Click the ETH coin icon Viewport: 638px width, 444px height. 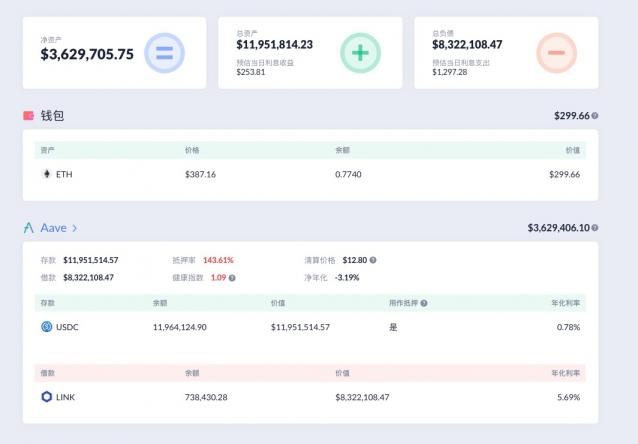(x=47, y=174)
